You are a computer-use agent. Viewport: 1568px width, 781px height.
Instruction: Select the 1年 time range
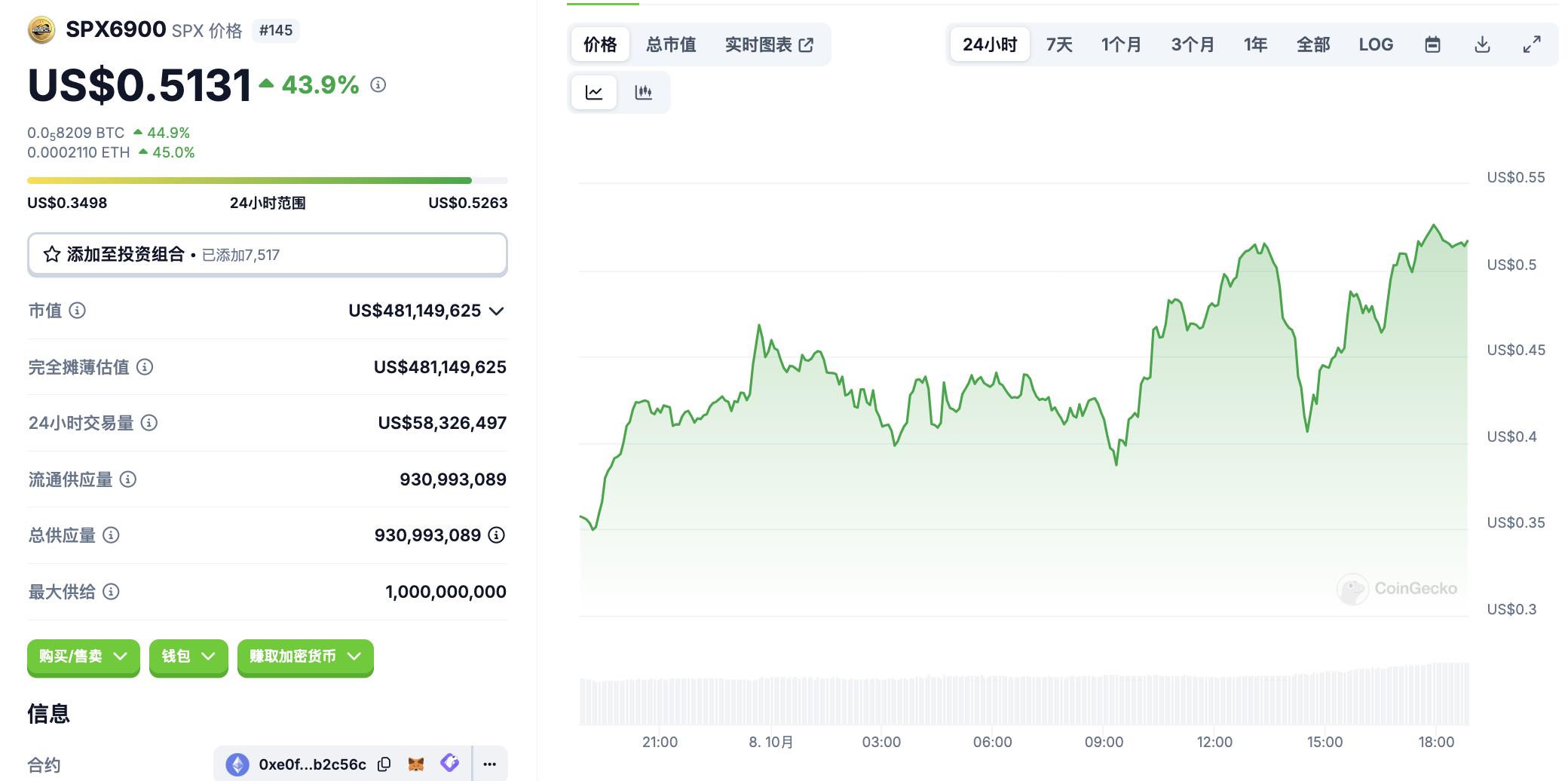pos(1255,44)
